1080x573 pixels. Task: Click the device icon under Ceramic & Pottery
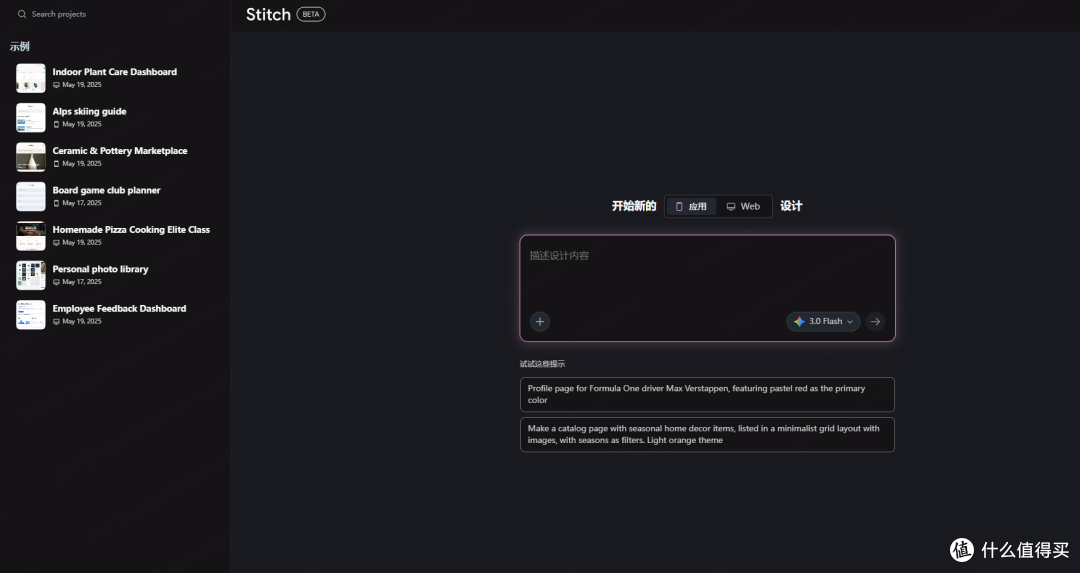[56, 164]
